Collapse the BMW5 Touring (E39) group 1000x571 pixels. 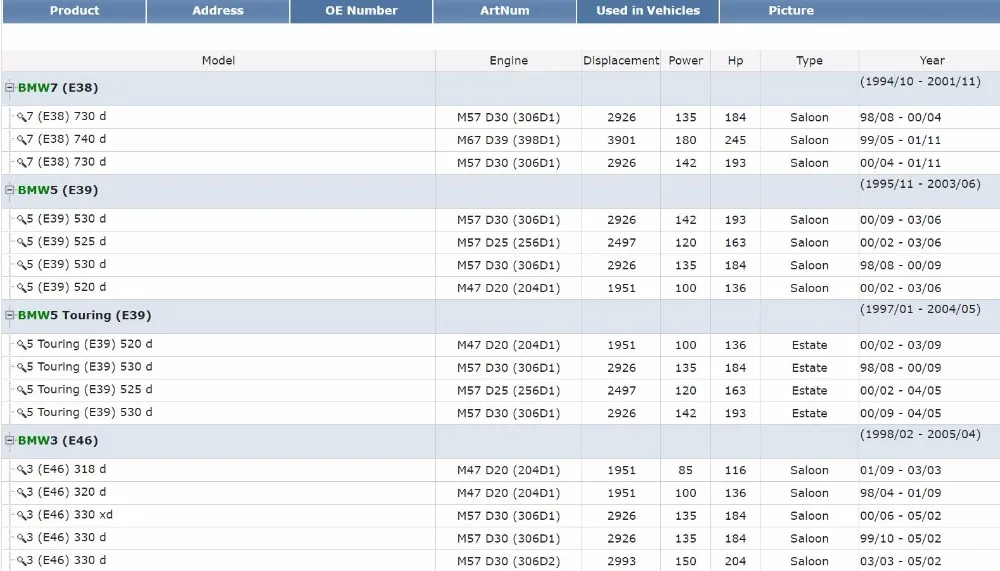(10, 315)
